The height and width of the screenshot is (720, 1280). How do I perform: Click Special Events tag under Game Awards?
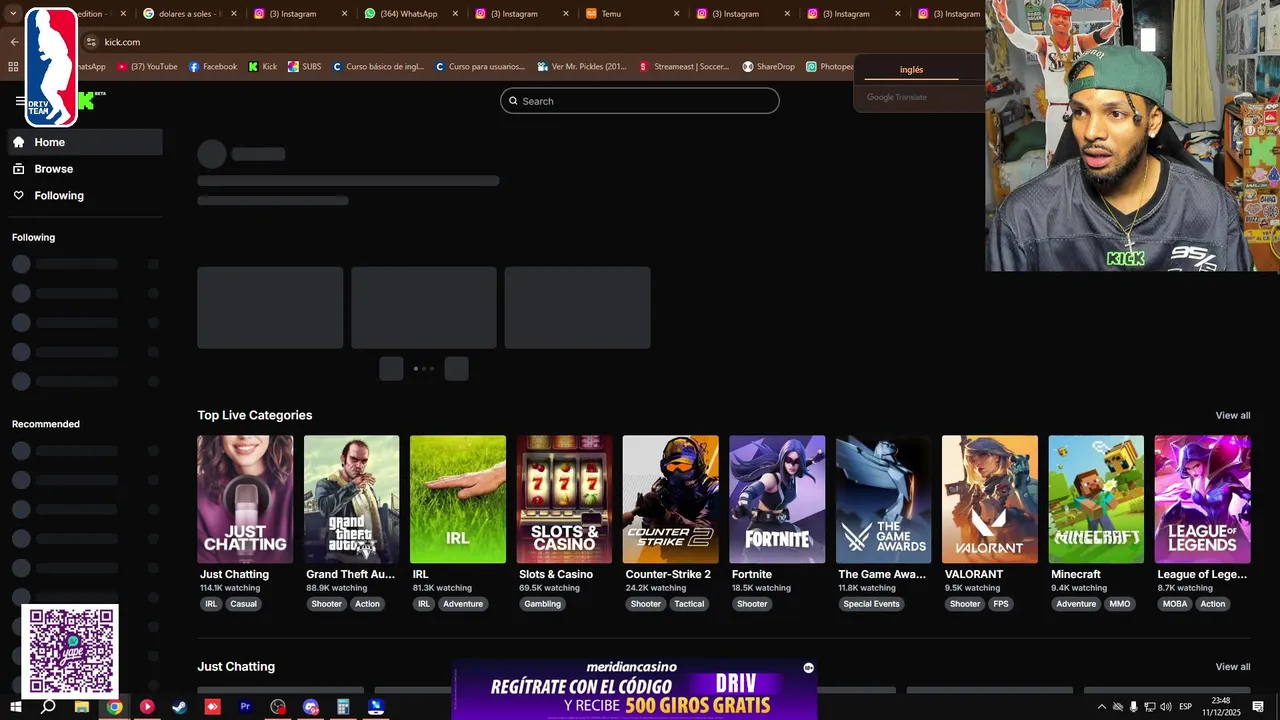tap(871, 604)
